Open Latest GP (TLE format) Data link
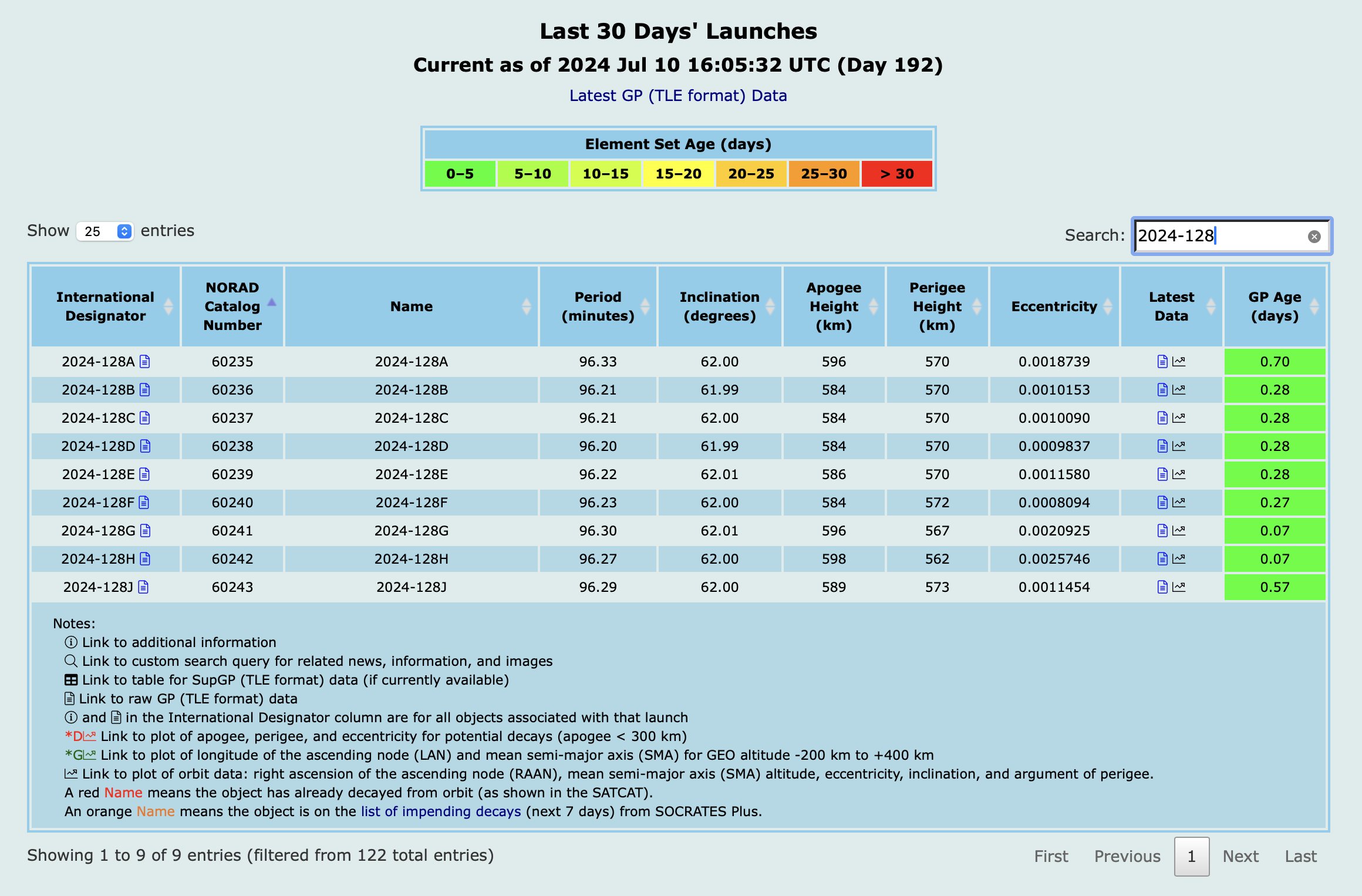 pos(678,96)
